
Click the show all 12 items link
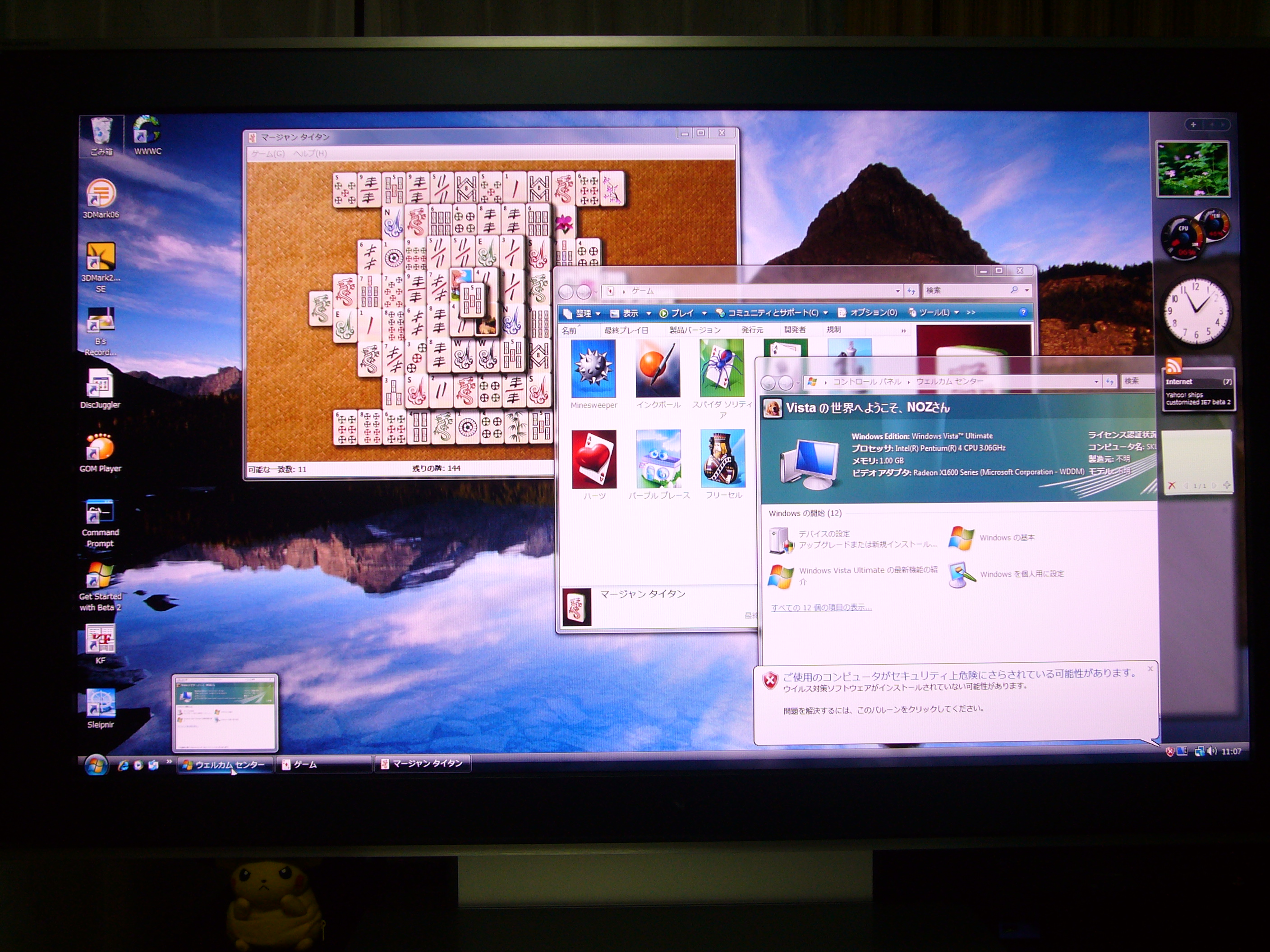821,608
